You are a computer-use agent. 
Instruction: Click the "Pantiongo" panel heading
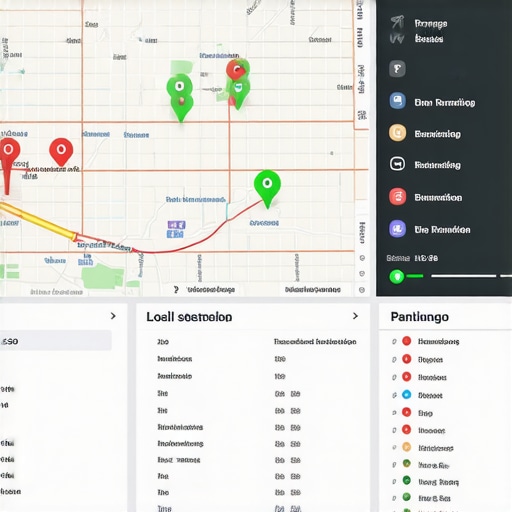(x=419, y=317)
